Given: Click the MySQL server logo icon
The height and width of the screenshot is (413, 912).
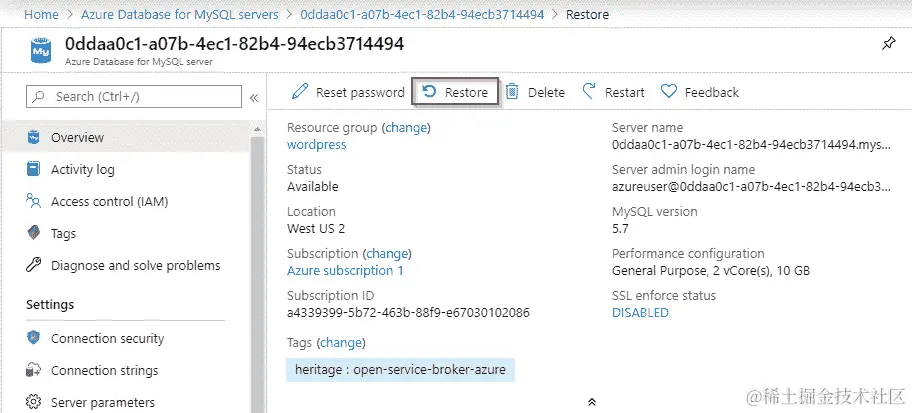Looking at the screenshot, I should point(41,50).
